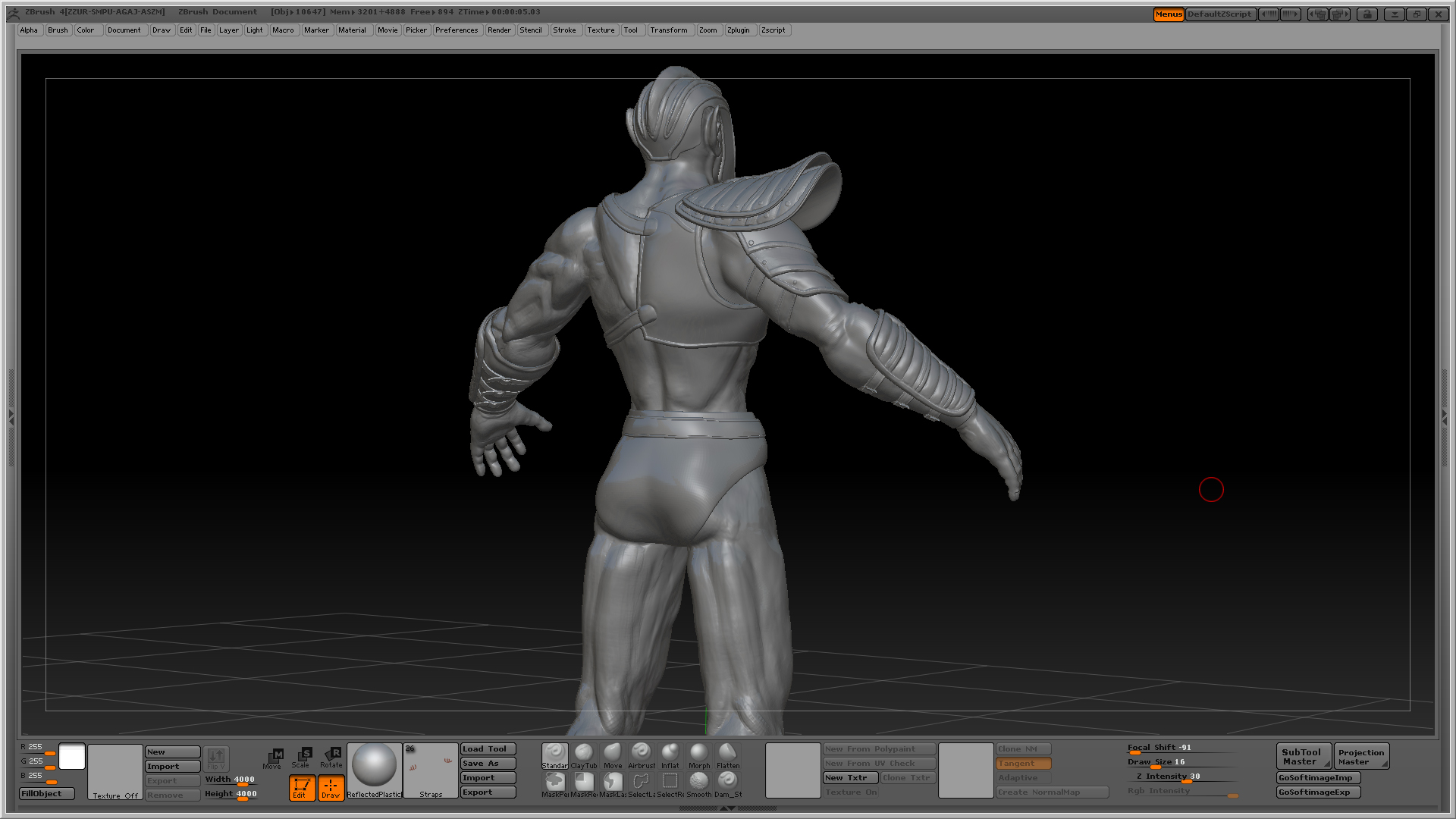Image resolution: width=1456 pixels, height=819 pixels.
Task: Click the ZBrush logo icon
Action: (13, 12)
